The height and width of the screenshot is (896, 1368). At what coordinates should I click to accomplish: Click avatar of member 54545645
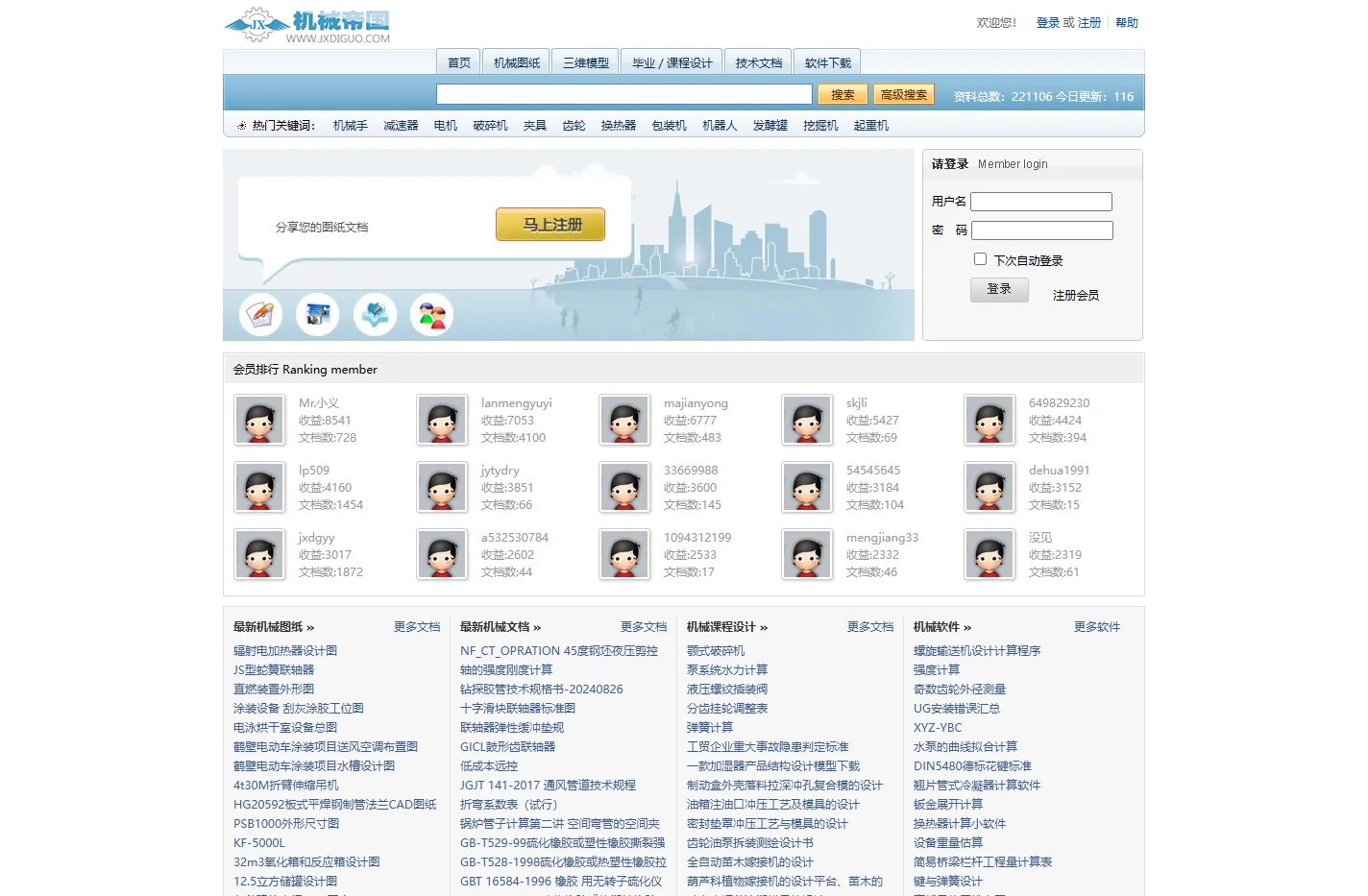(x=807, y=487)
